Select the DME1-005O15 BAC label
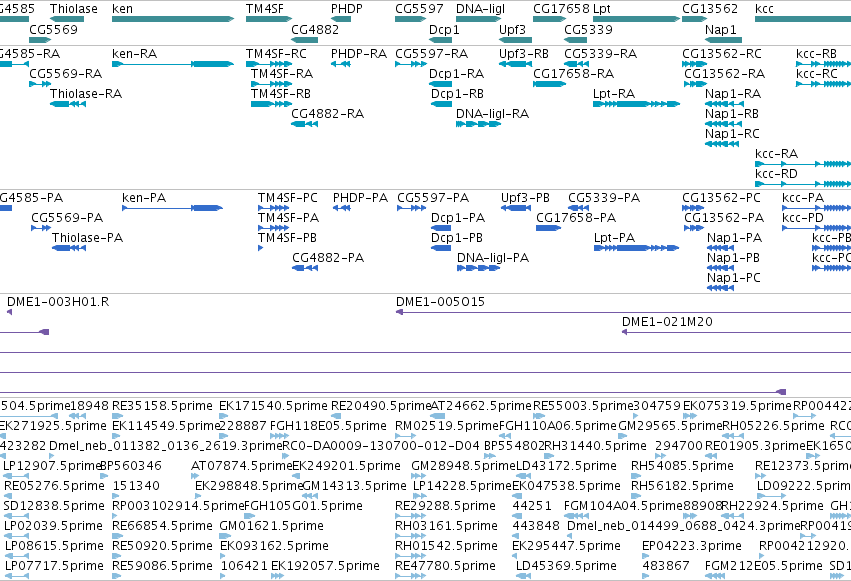The height and width of the screenshot is (581, 851). point(440,302)
